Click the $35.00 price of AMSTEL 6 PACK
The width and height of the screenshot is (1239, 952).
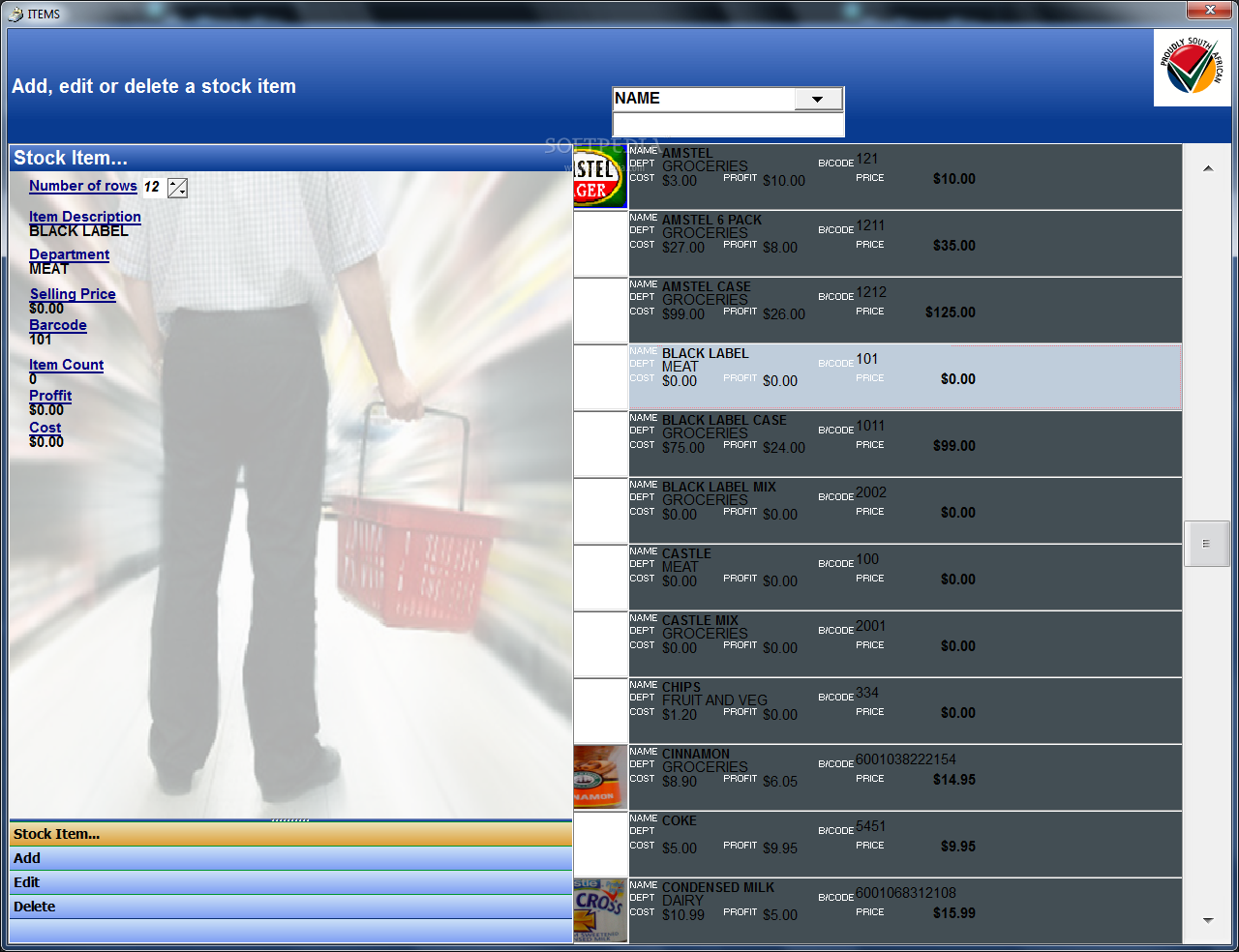(x=954, y=246)
